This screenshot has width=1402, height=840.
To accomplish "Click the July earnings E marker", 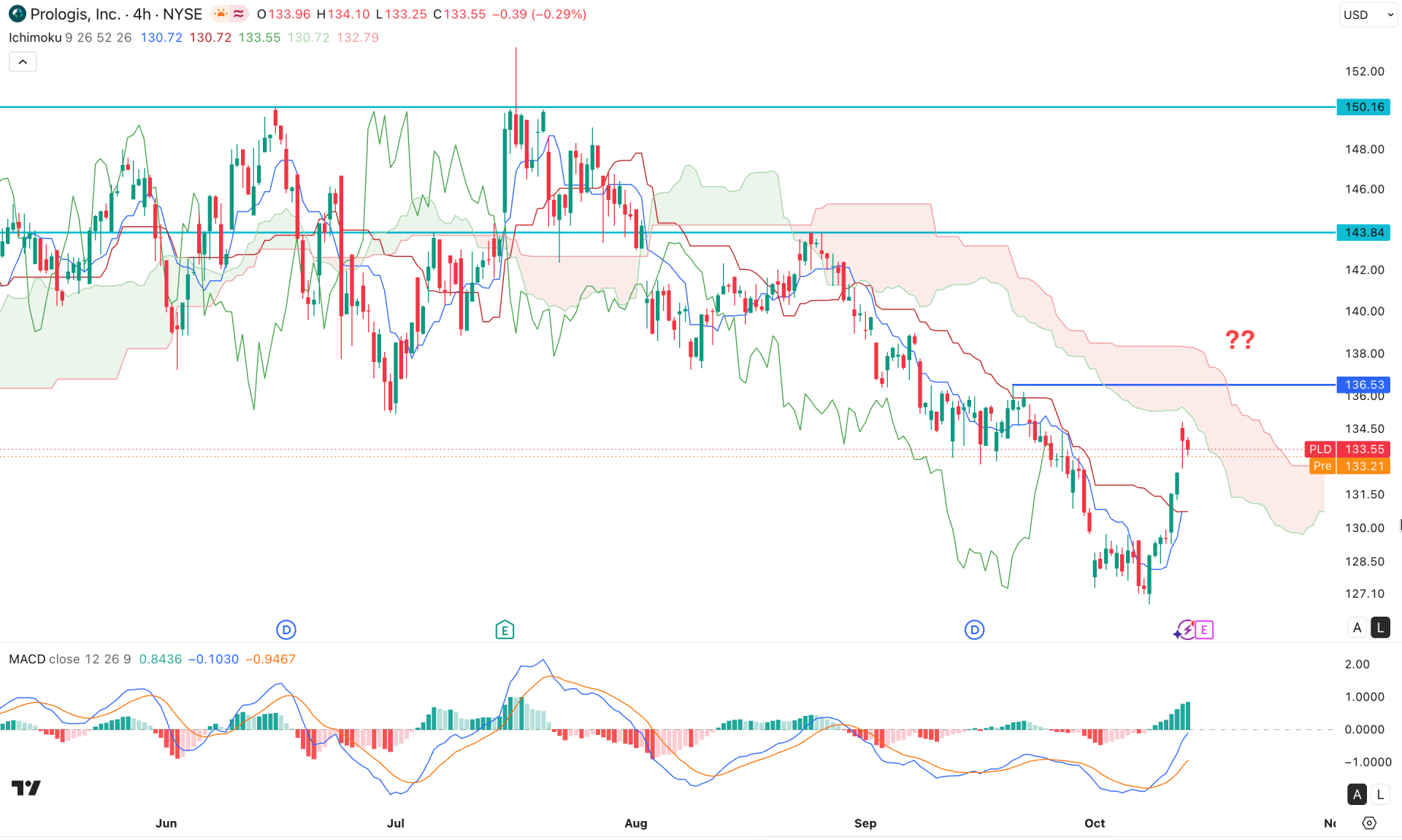I will 505,629.
